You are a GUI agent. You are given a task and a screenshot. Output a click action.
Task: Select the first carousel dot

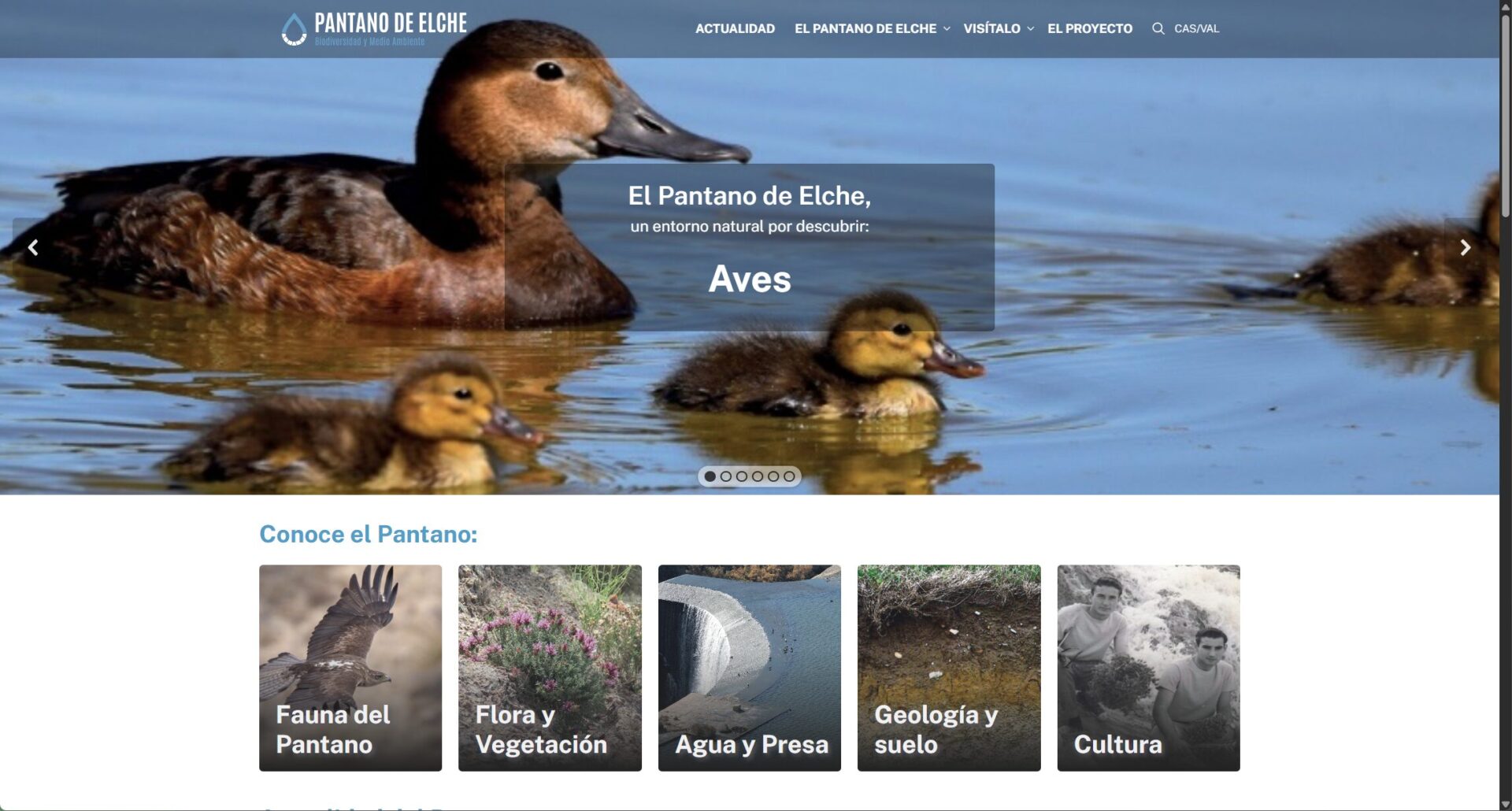[x=710, y=476]
